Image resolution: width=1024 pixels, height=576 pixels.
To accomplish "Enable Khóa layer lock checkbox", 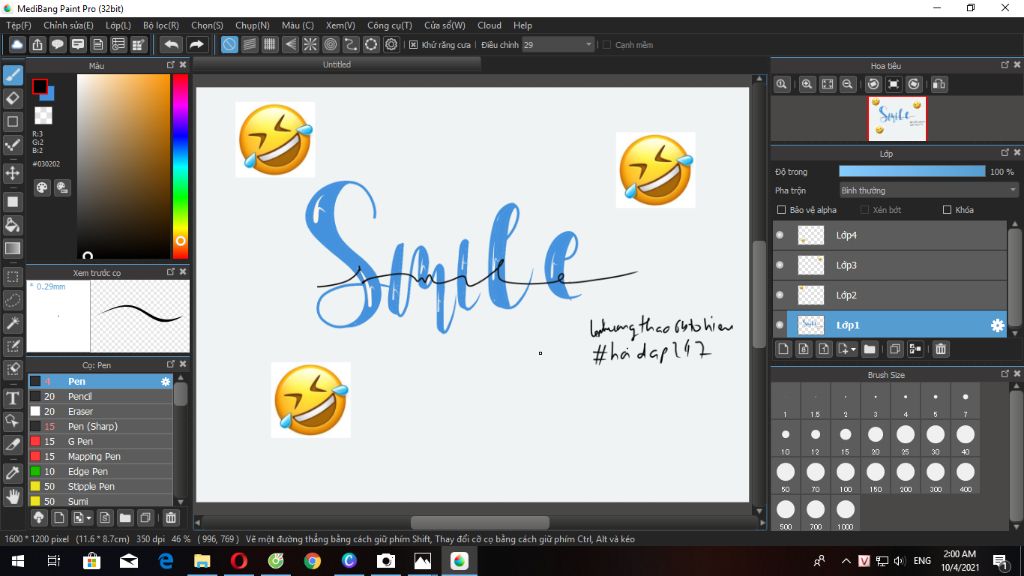I will coord(947,210).
